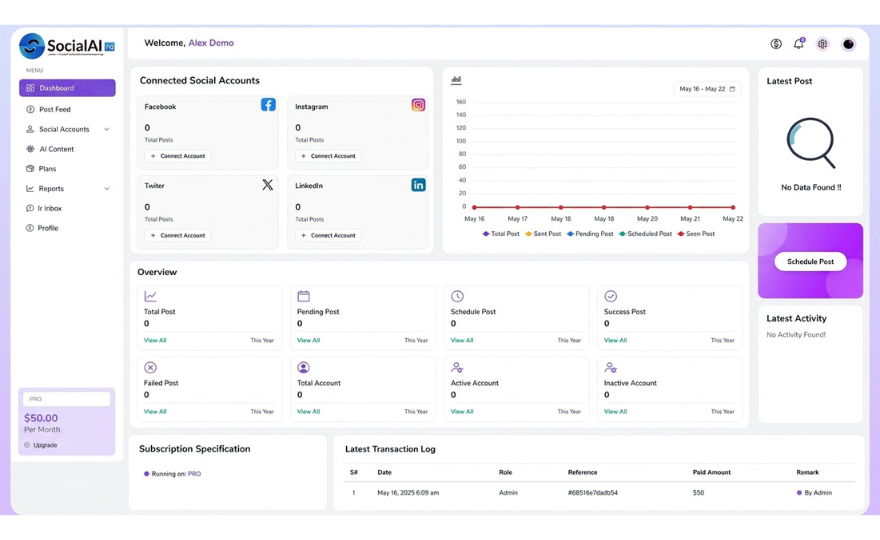The width and height of the screenshot is (880, 540).
Task: Toggle Sent Post legend series
Action: [x=543, y=234]
